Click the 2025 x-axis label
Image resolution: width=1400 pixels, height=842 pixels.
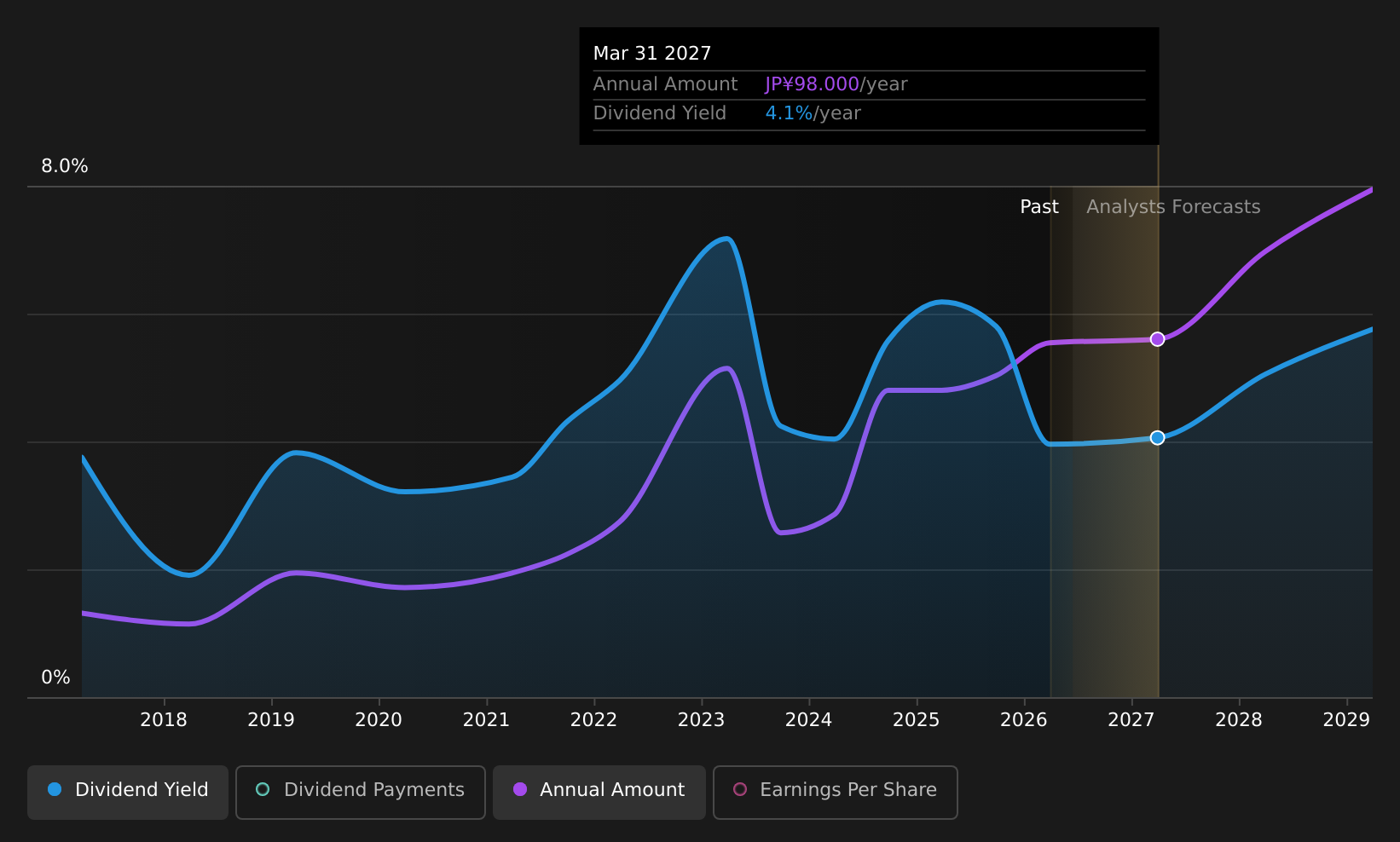click(916, 720)
